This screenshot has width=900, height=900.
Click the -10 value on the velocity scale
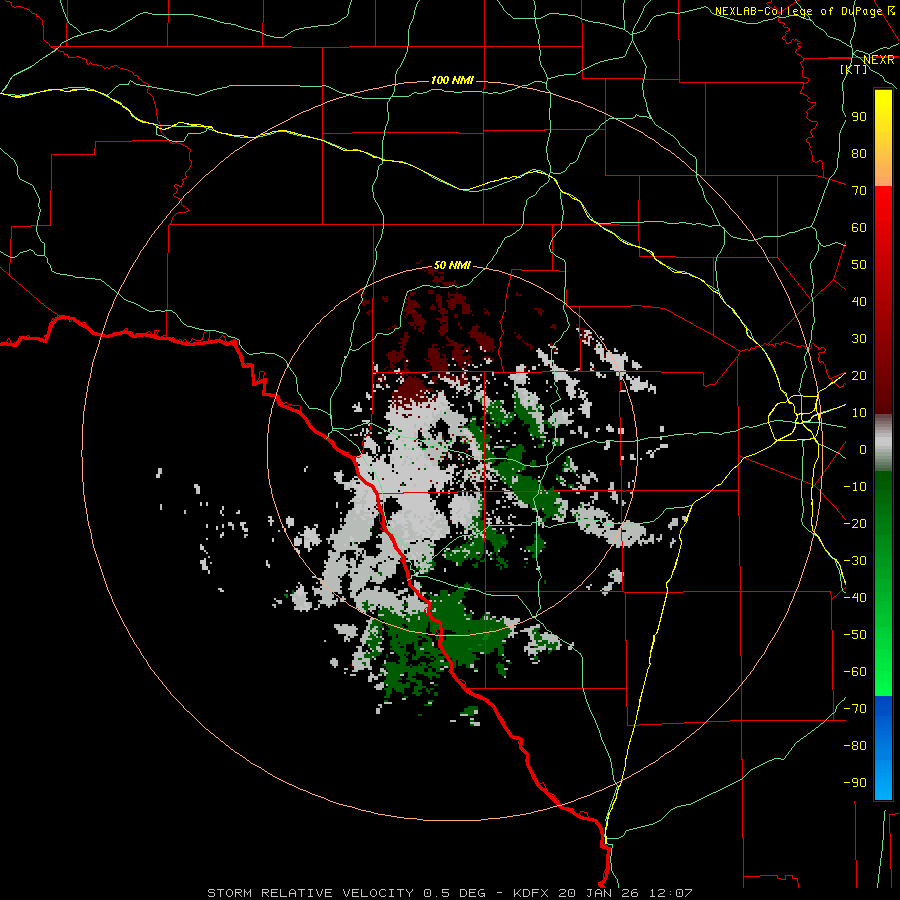pyautogui.click(x=855, y=487)
